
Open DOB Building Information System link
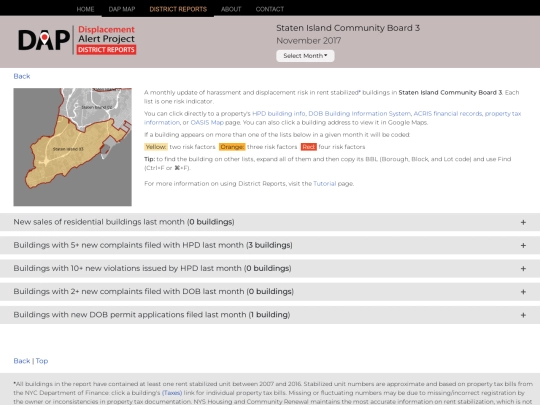pos(360,114)
